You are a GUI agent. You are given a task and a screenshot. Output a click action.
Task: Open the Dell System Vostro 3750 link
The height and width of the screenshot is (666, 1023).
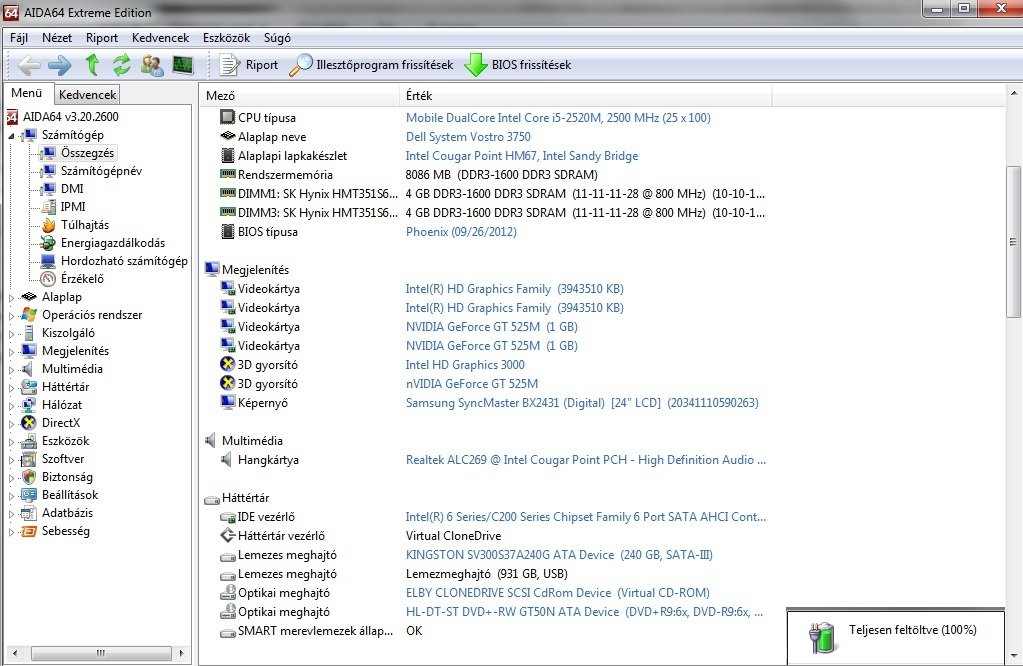pyautogui.click(x=468, y=137)
